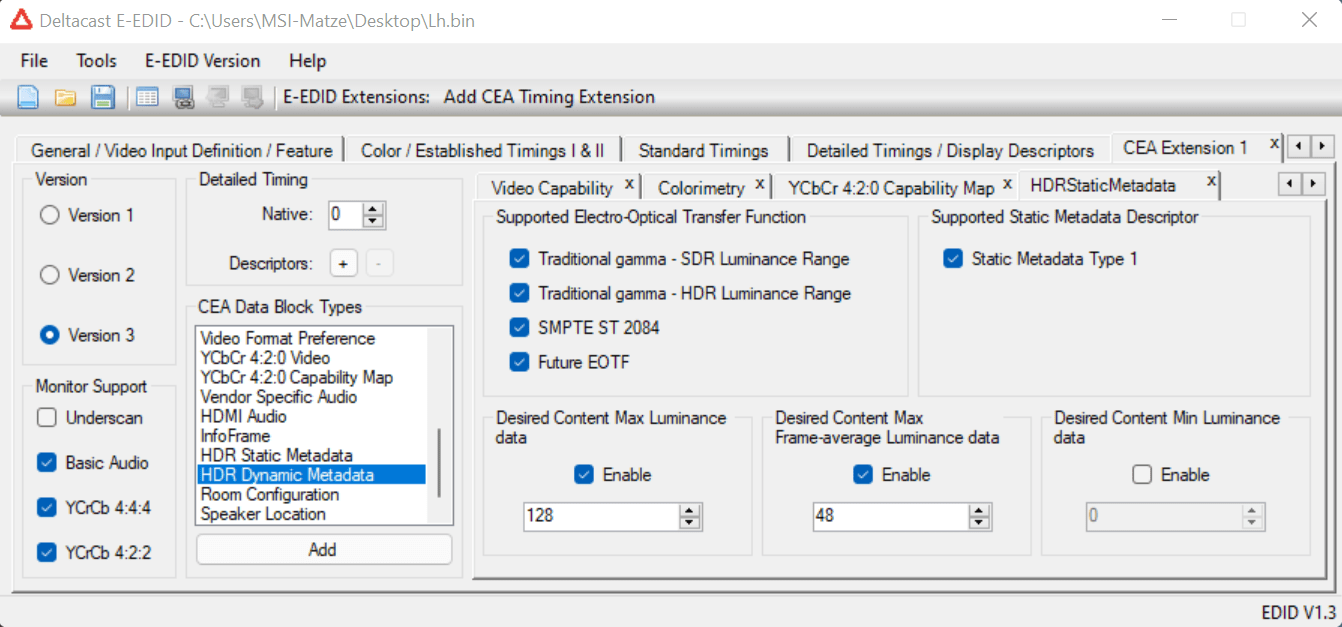
Task: Click the Deltacast logo in title bar
Action: [21, 19]
